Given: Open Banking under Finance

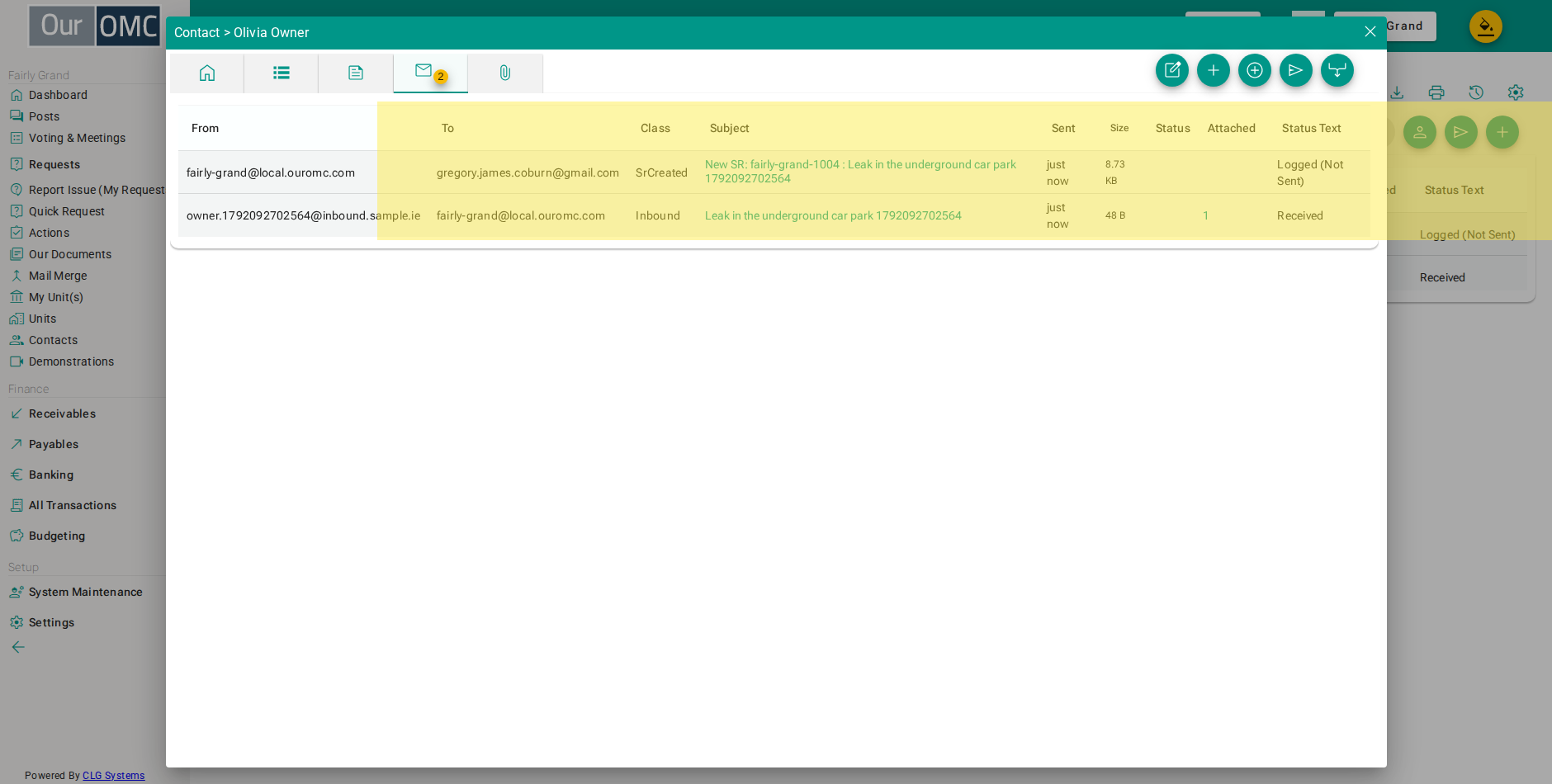Looking at the screenshot, I should point(51,475).
